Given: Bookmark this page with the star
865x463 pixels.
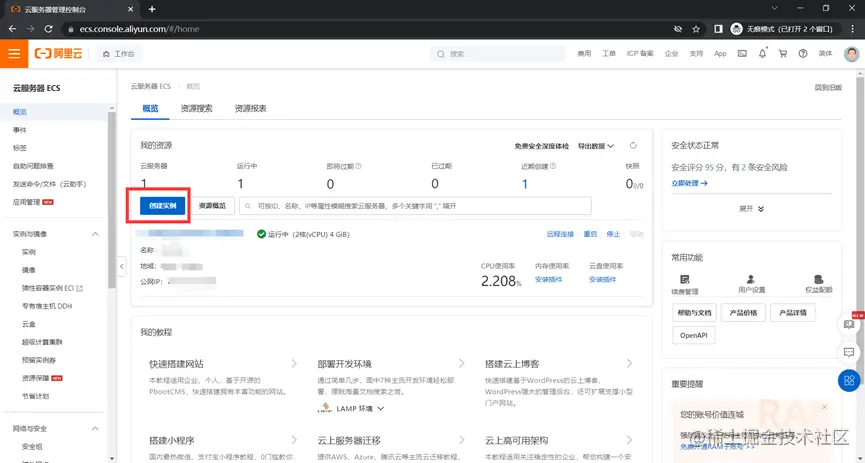Looking at the screenshot, I should pos(696,29).
